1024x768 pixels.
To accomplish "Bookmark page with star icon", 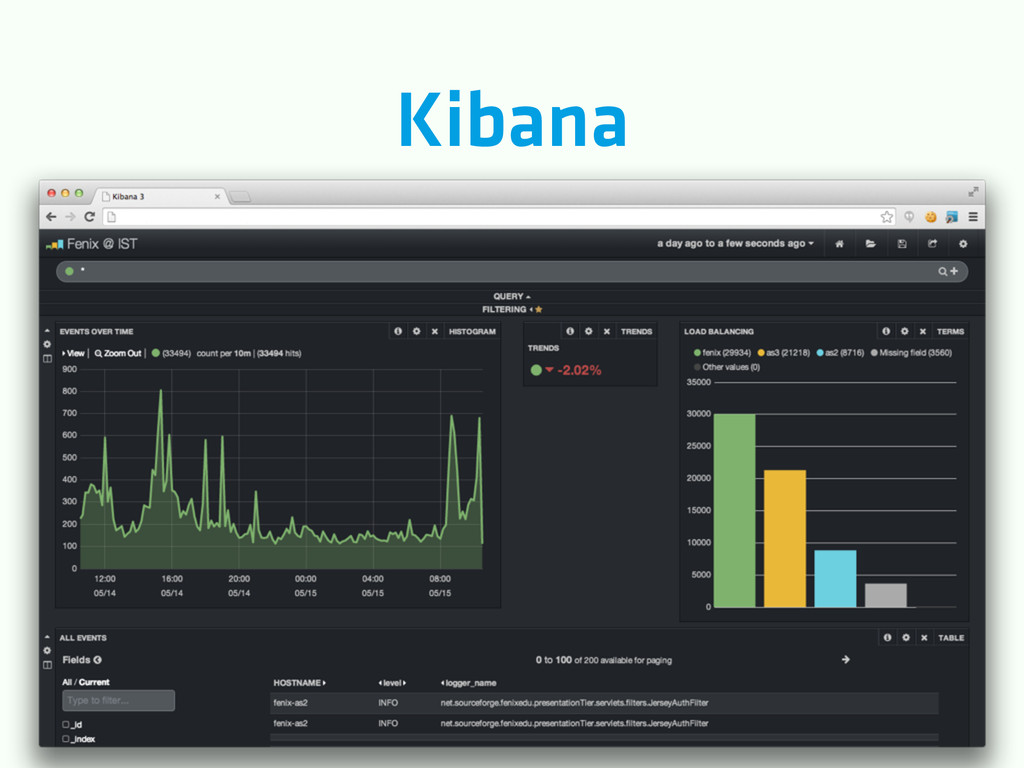I will coord(886,217).
